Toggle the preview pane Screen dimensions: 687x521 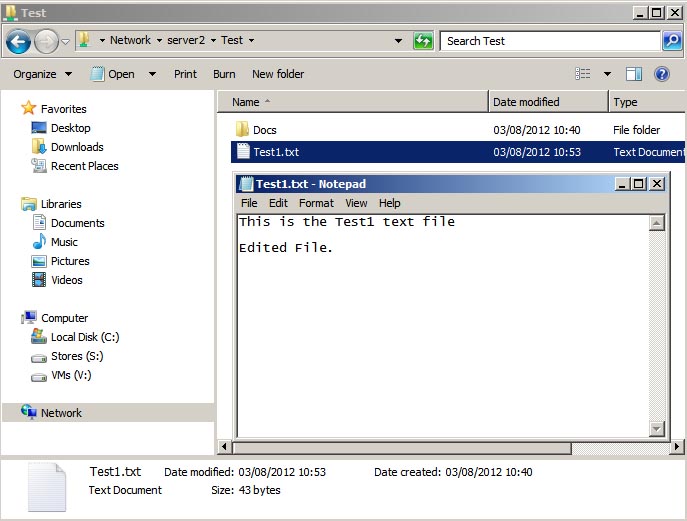[634, 74]
